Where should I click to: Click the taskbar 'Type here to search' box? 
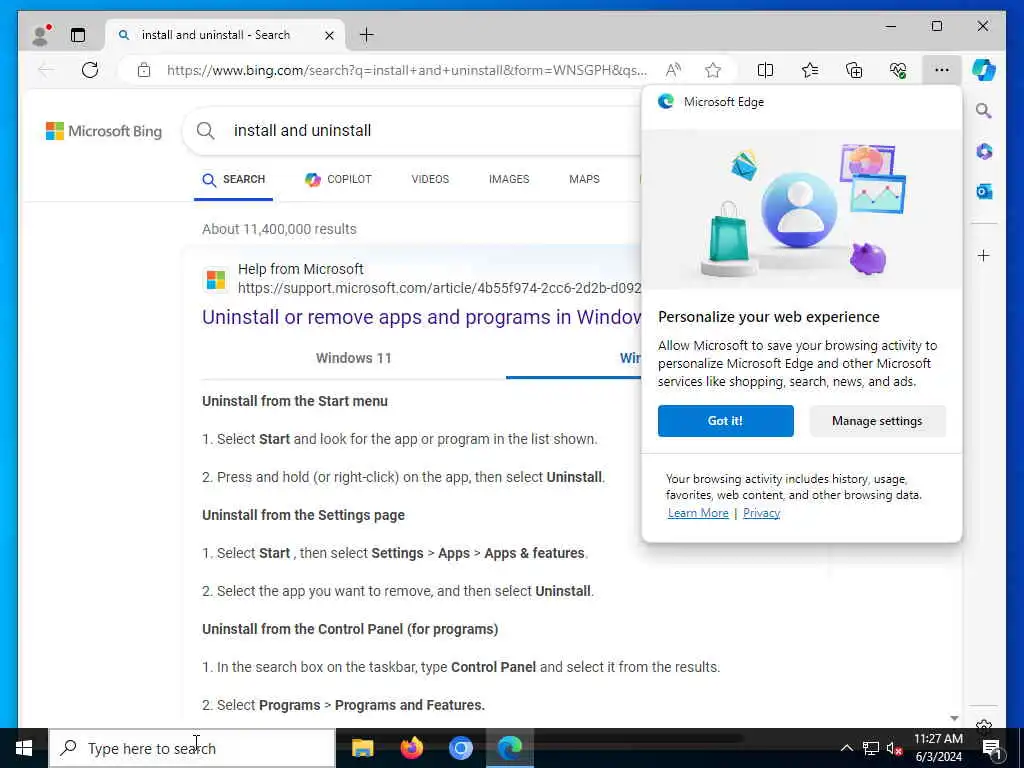192,748
